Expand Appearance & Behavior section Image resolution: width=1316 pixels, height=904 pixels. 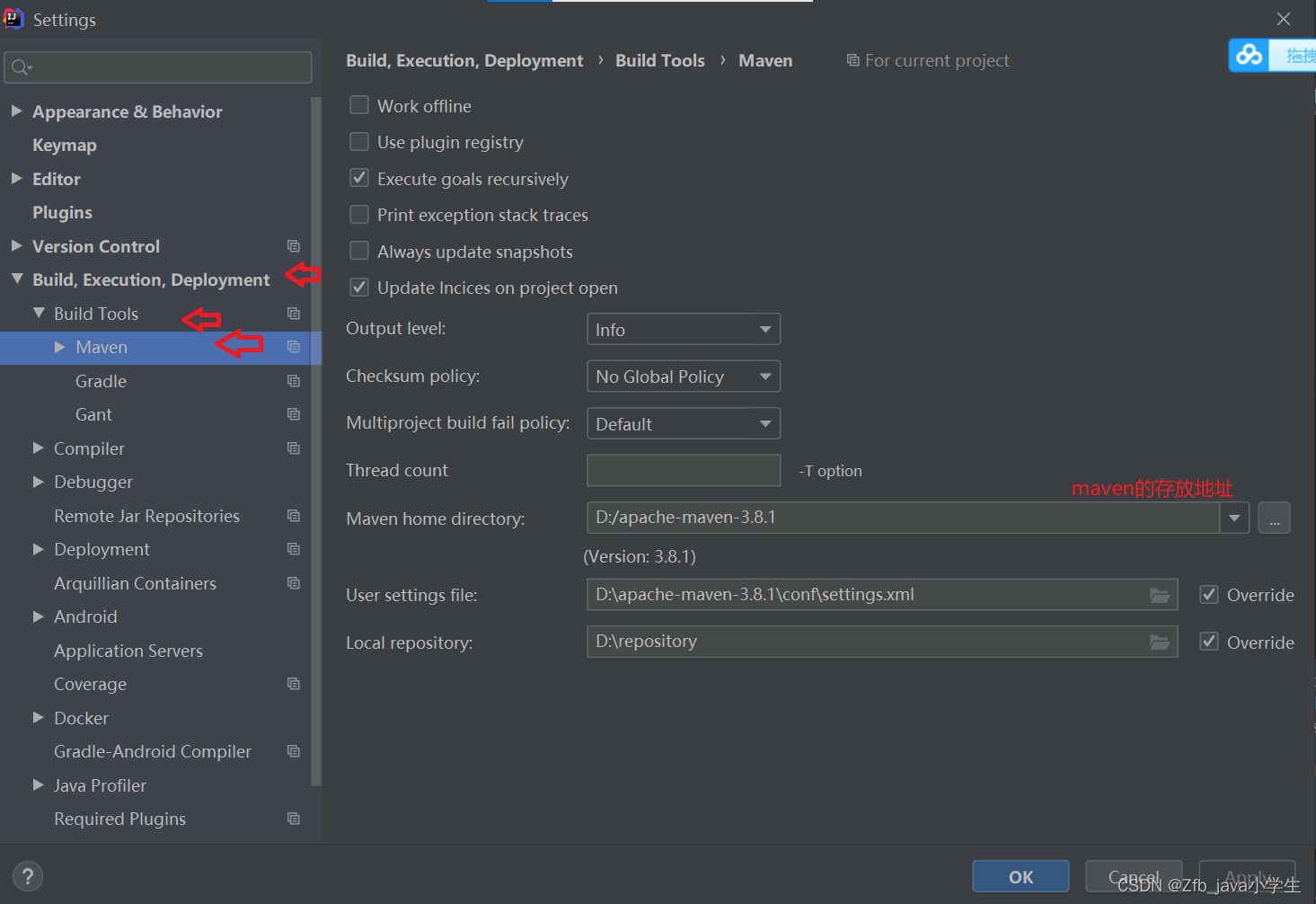16,111
